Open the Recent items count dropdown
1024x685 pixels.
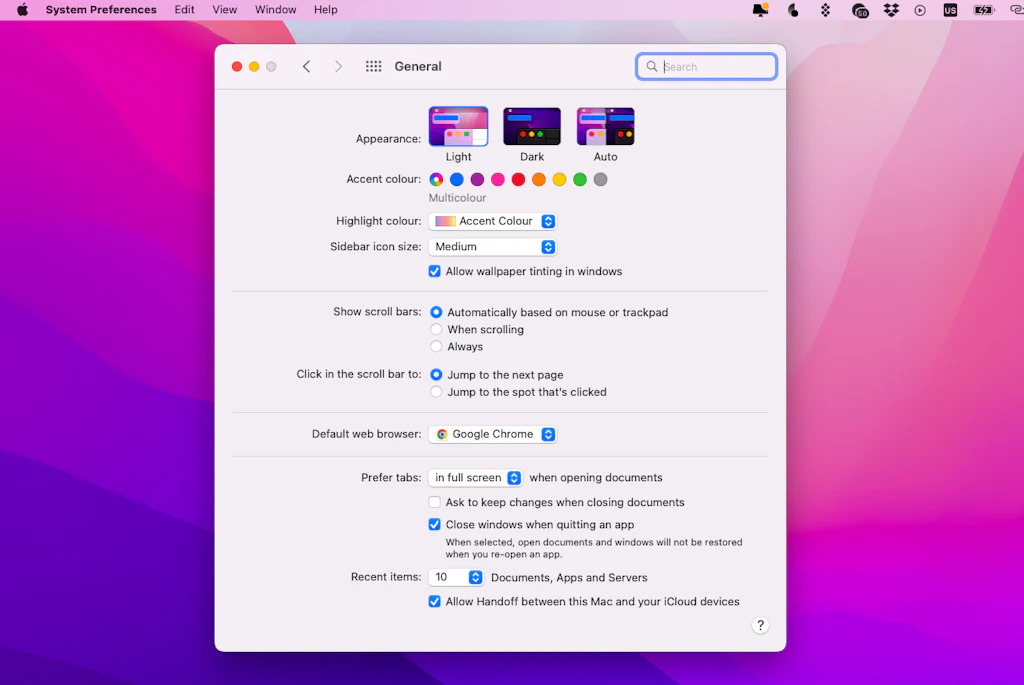point(456,577)
